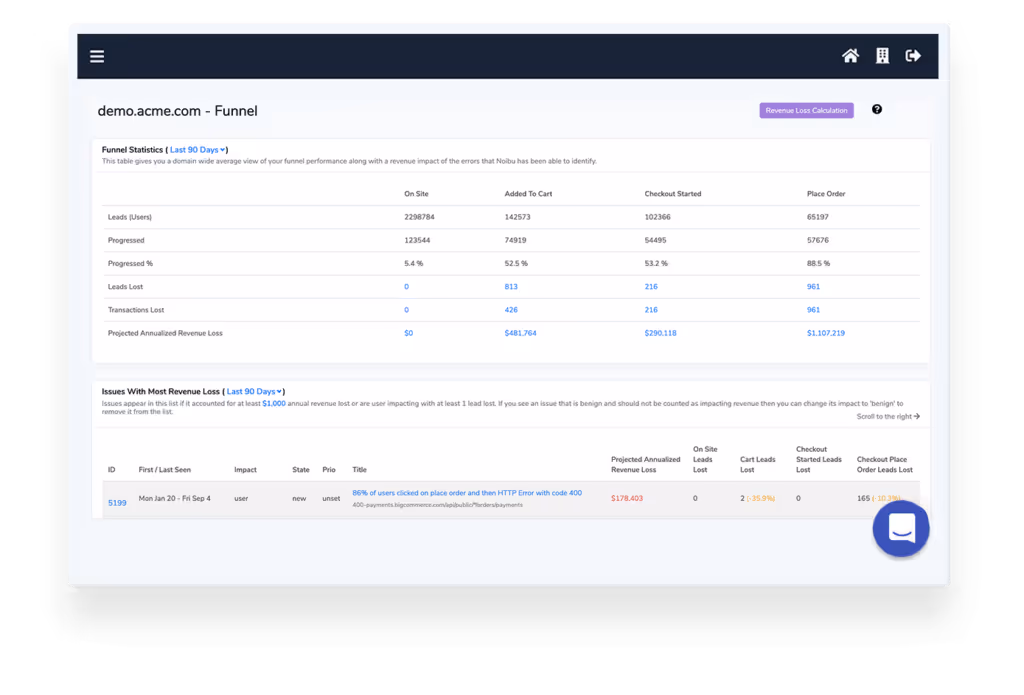Expand the Revenue Loss Calculation details
The height and width of the screenshot is (695, 1024).
tap(806, 110)
